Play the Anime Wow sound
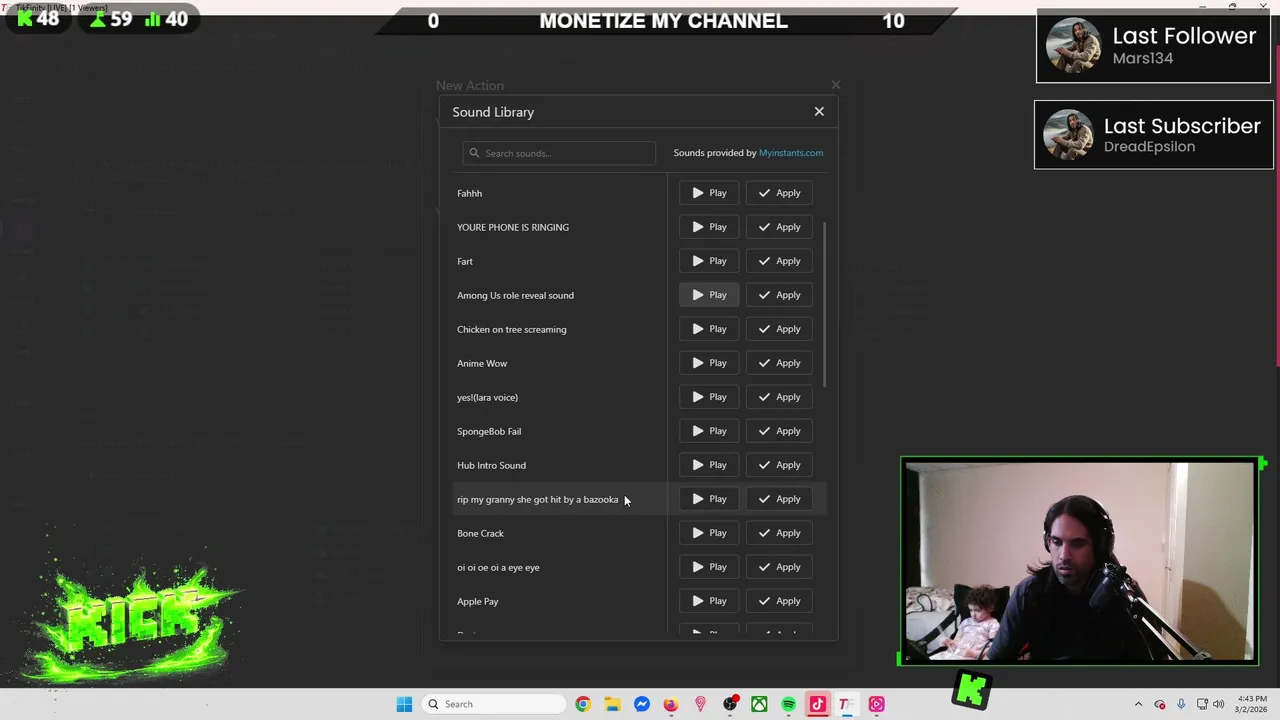 pos(709,363)
